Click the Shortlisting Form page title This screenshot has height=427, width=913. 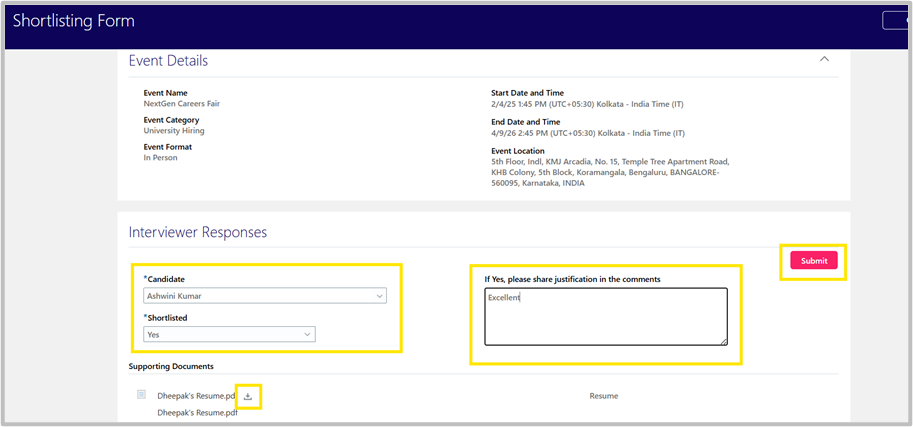pyautogui.click(x=74, y=21)
